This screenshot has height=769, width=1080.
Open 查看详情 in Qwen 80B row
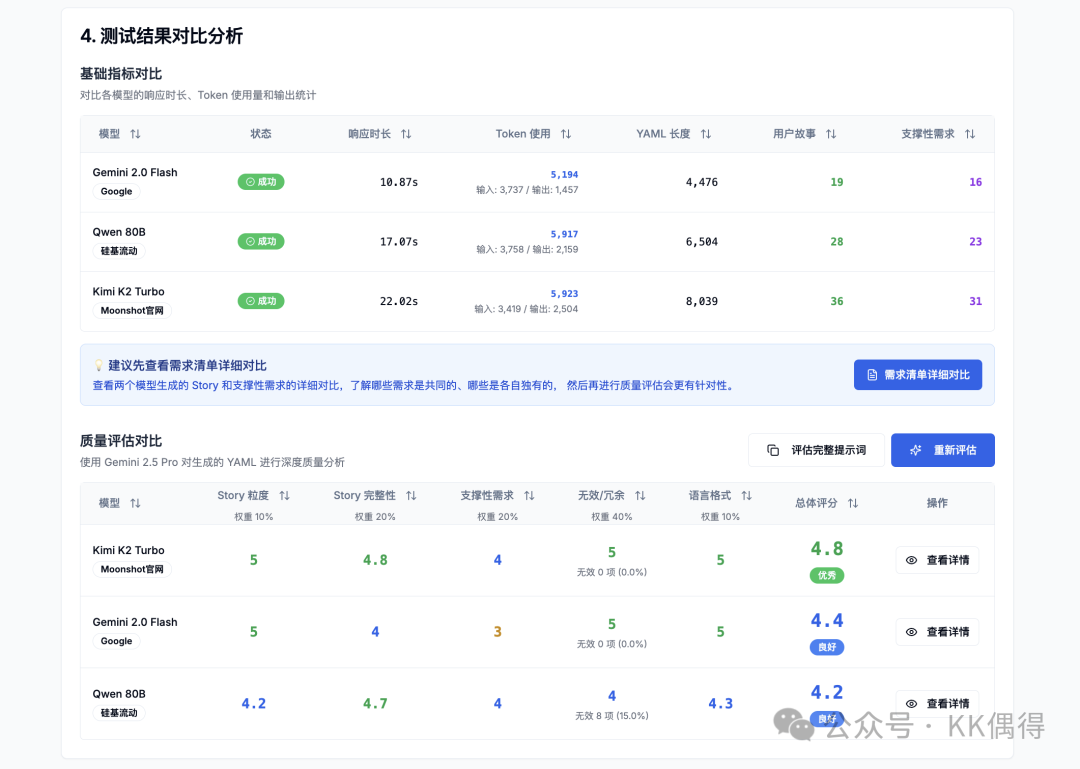(x=937, y=703)
